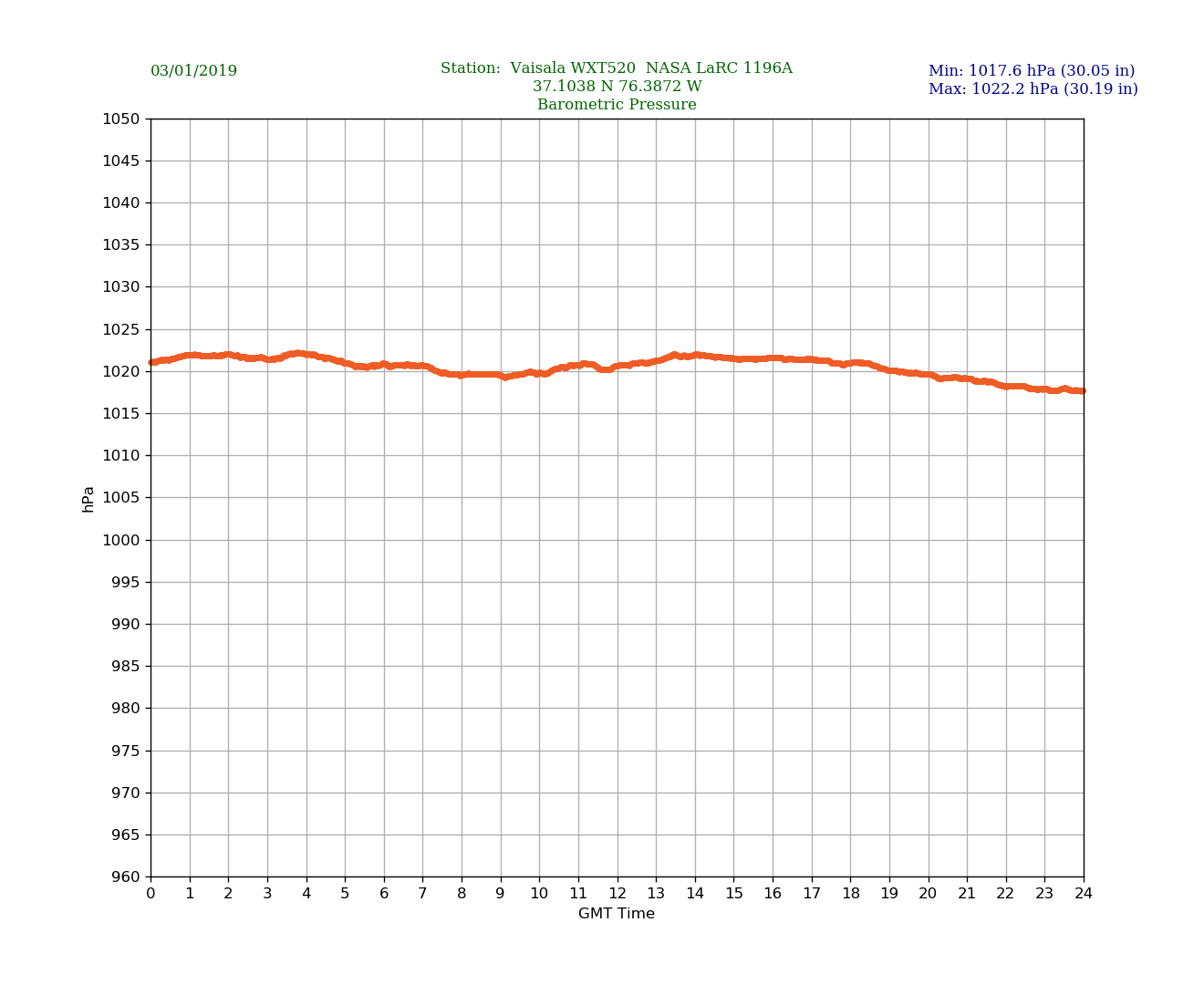
Task: Click the 1020 y-axis tick label
Action: click(121, 371)
